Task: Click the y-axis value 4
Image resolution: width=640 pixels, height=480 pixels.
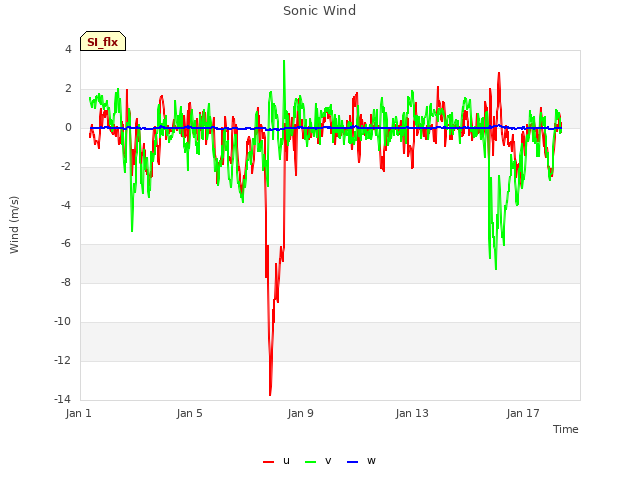Action: (68, 49)
